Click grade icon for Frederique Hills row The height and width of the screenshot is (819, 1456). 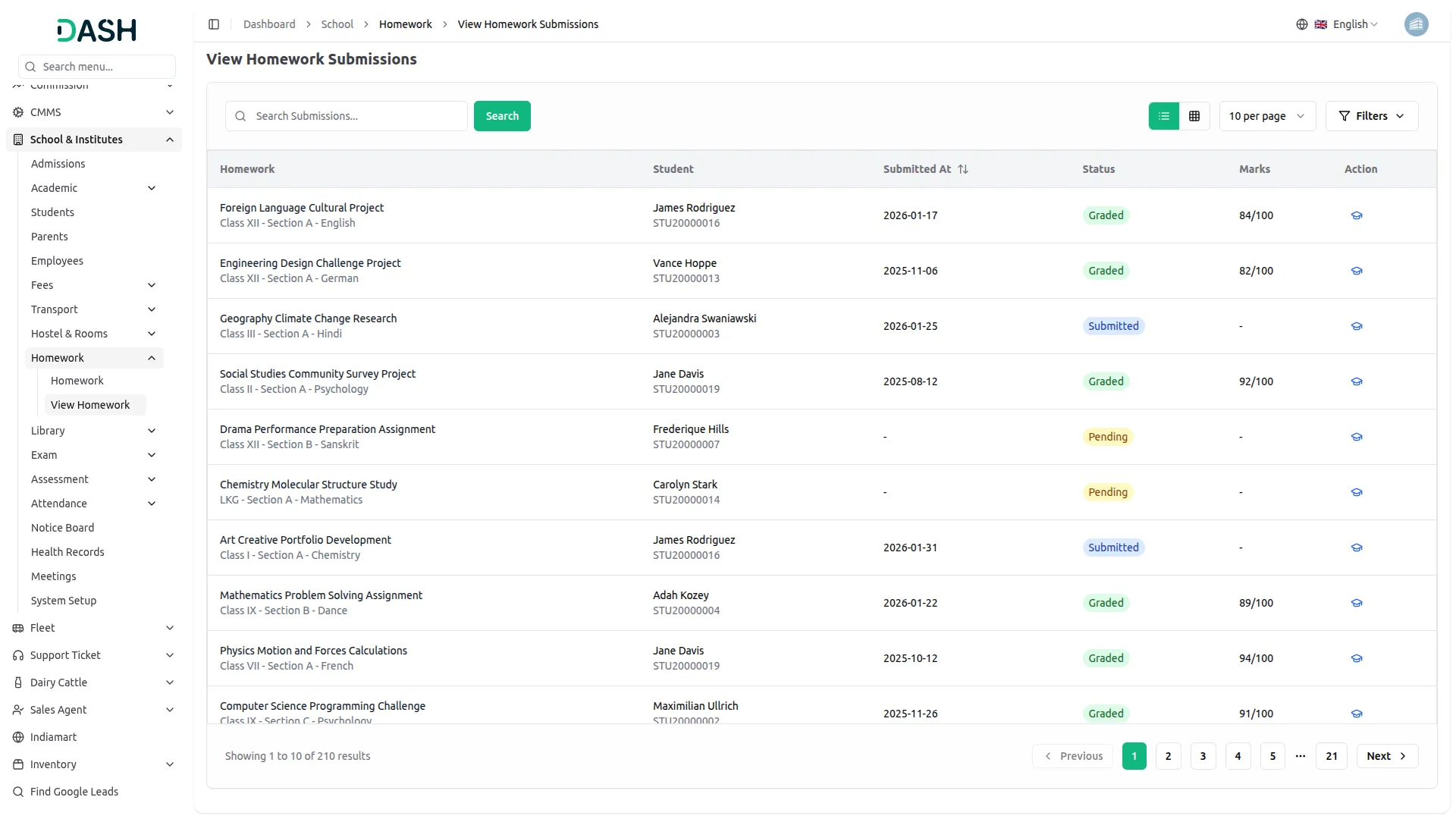(1357, 437)
